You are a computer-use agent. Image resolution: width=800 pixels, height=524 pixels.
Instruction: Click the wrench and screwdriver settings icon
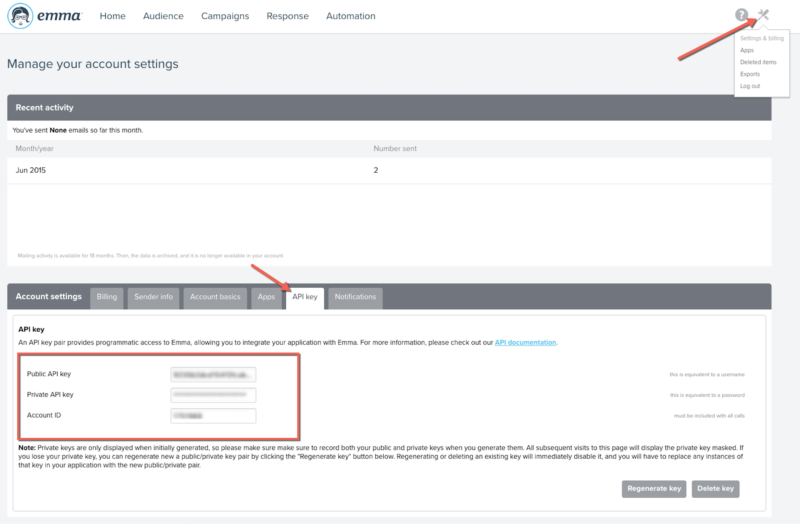click(763, 15)
